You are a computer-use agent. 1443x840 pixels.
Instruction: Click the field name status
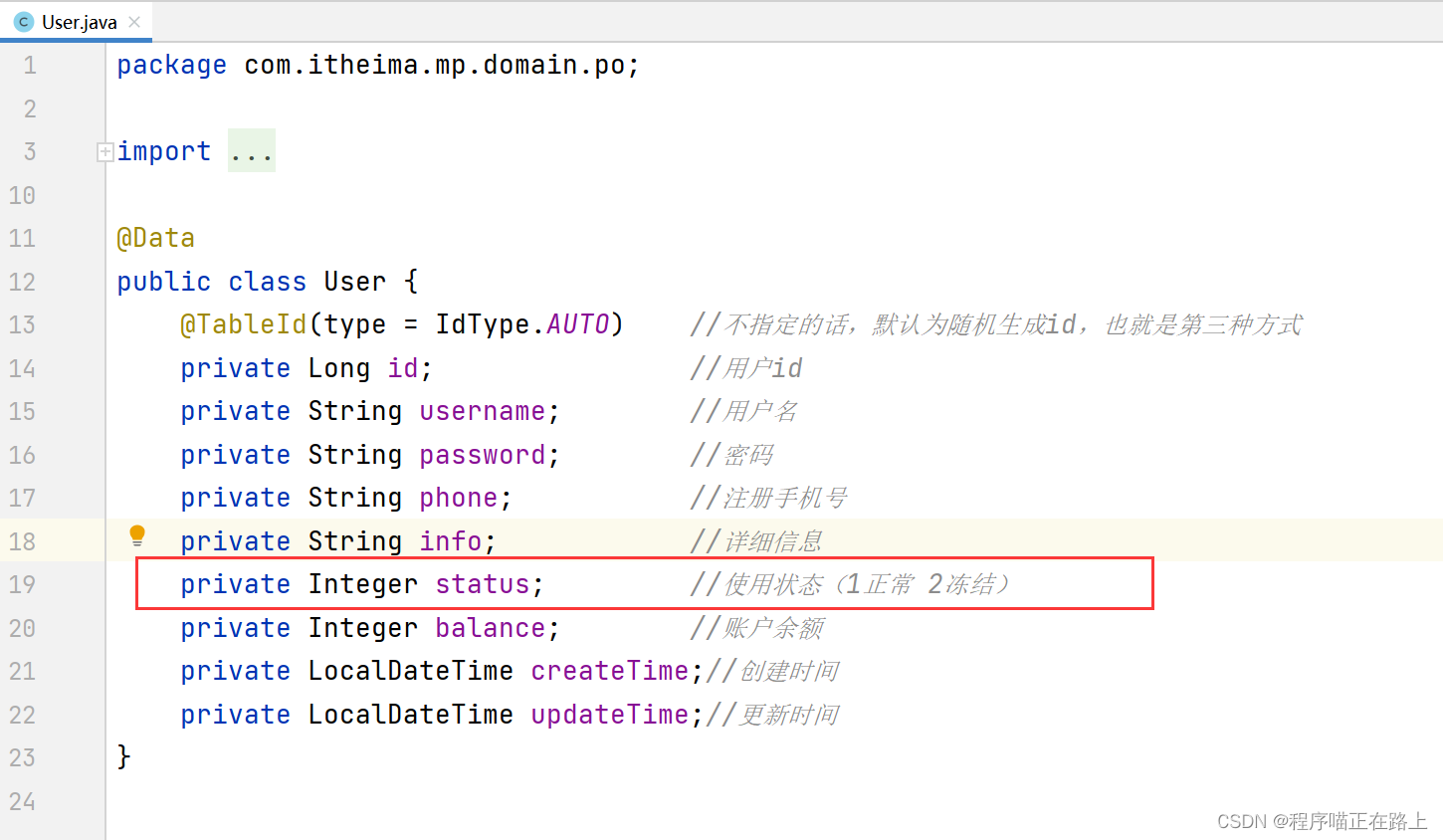(483, 584)
